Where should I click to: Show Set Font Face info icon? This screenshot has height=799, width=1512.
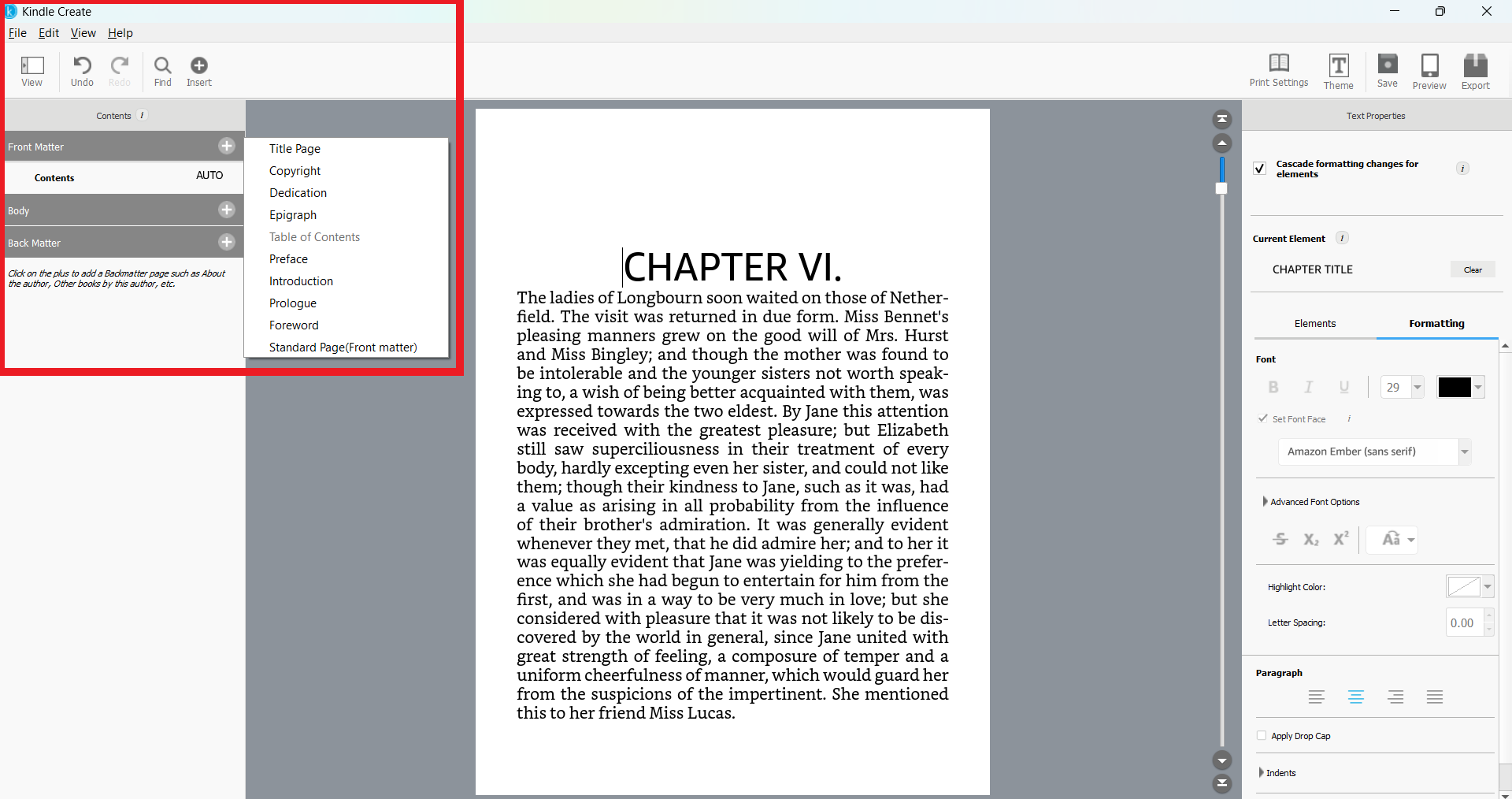(x=1349, y=419)
